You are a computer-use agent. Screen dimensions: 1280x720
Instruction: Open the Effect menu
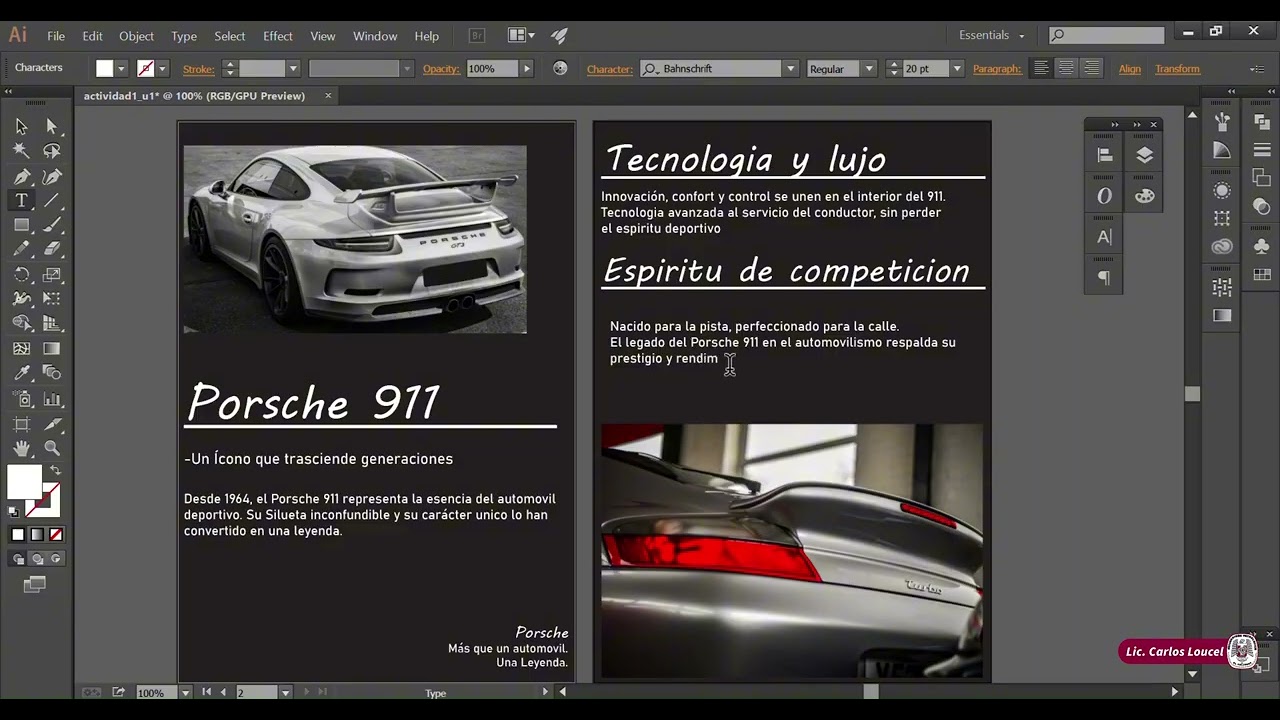pos(278,36)
